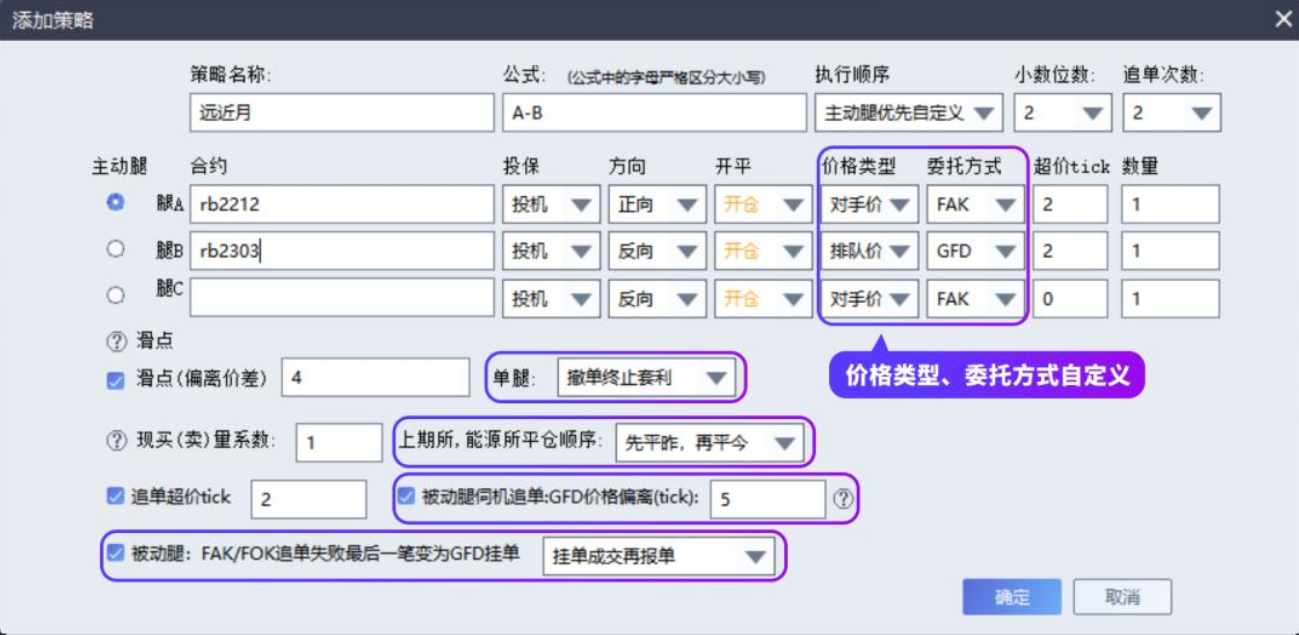Viewport: 1299px width, 635px height.
Task: Select 腿B as the active leg
Action: pos(116,249)
